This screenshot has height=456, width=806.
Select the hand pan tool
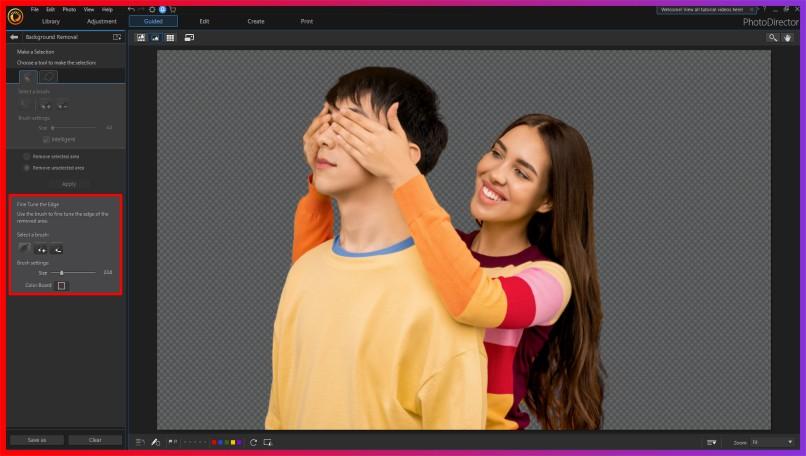(x=788, y=37)
